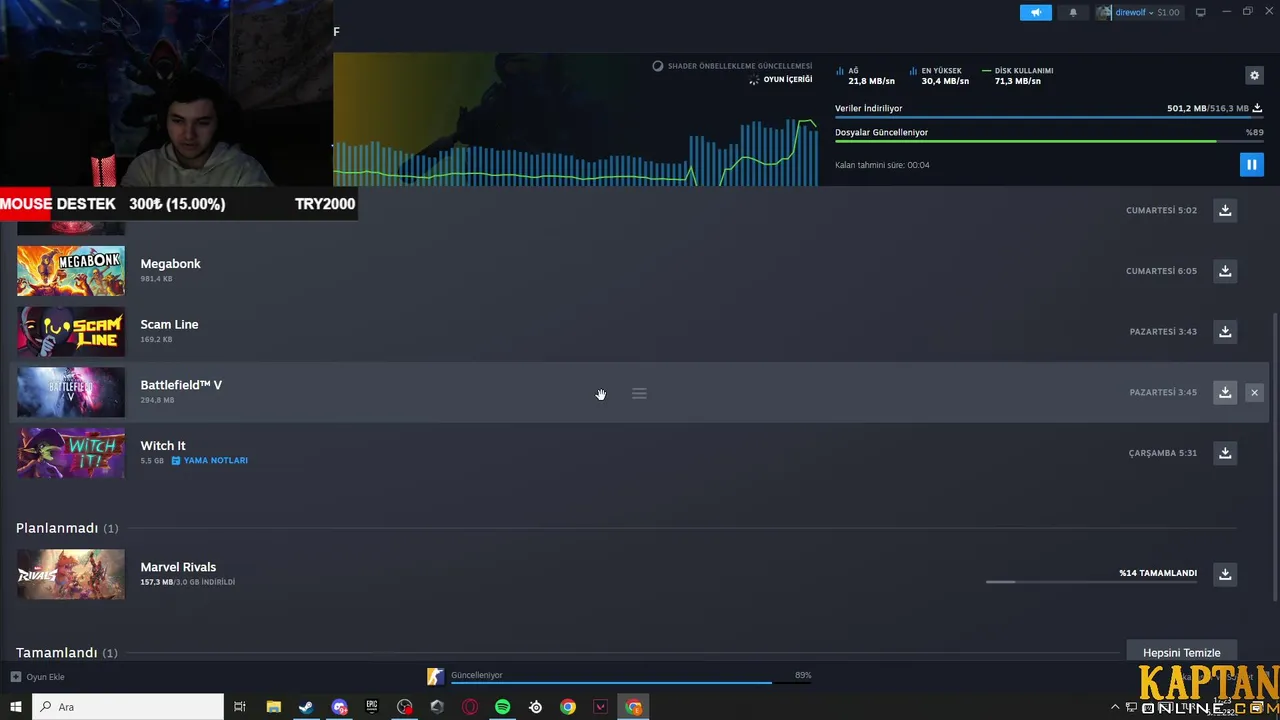Start Marvel Rivals scheduled download
The image size is (1280, 720).
point(1225,574)
